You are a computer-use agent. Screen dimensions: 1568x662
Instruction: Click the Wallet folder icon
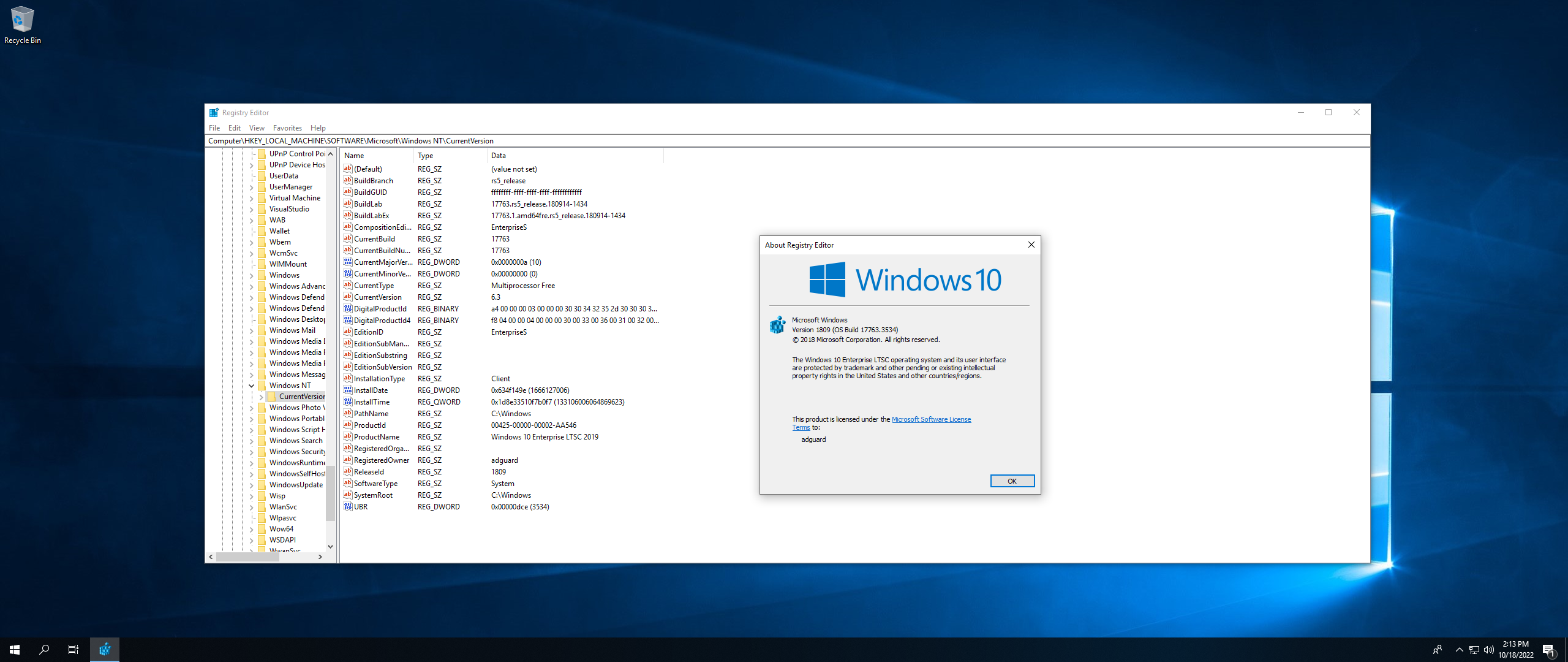262,231
